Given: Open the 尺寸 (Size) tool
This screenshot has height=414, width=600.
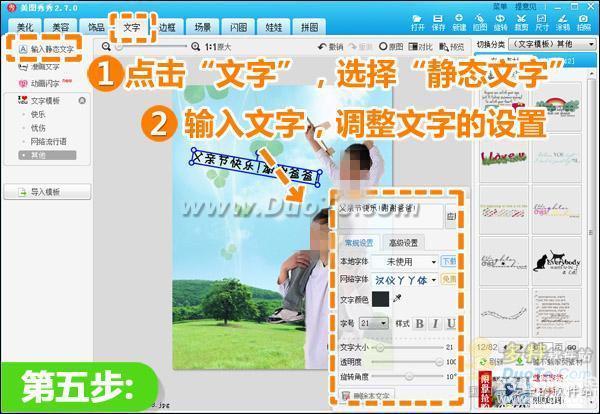Looking at the screenshot, I should tap(542, 23).
